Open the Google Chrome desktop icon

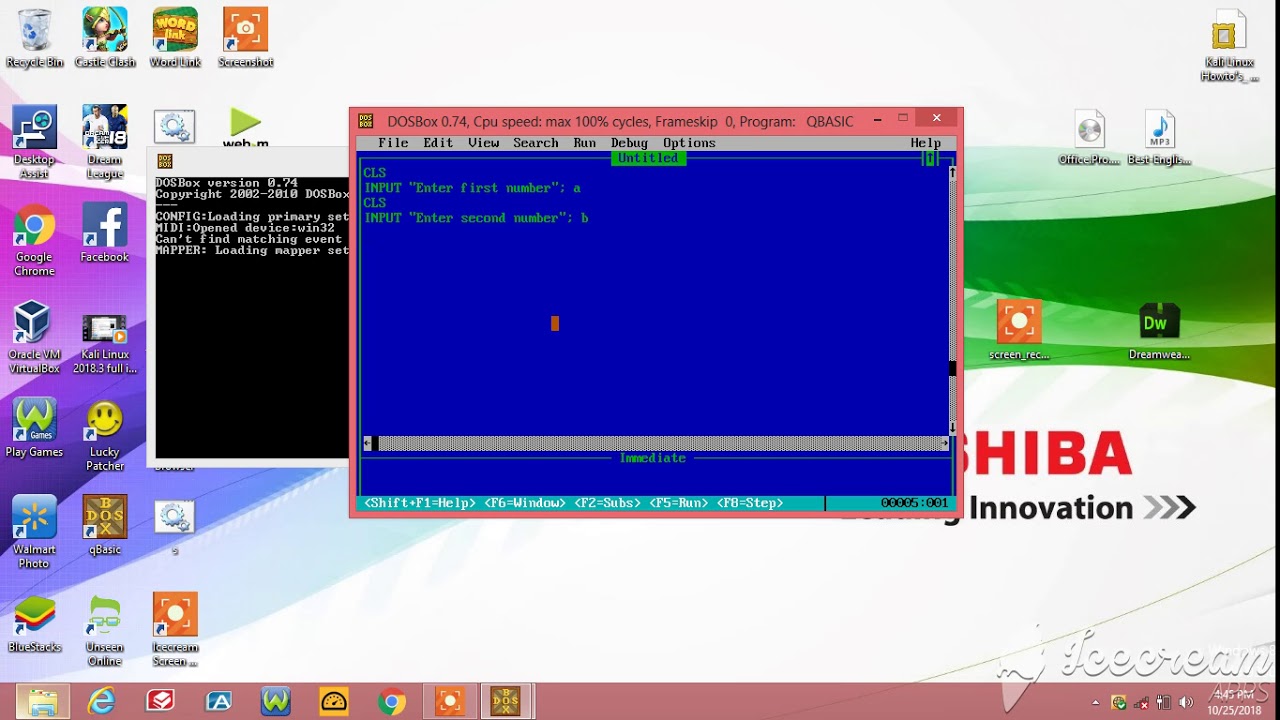[x=34, y=240]
